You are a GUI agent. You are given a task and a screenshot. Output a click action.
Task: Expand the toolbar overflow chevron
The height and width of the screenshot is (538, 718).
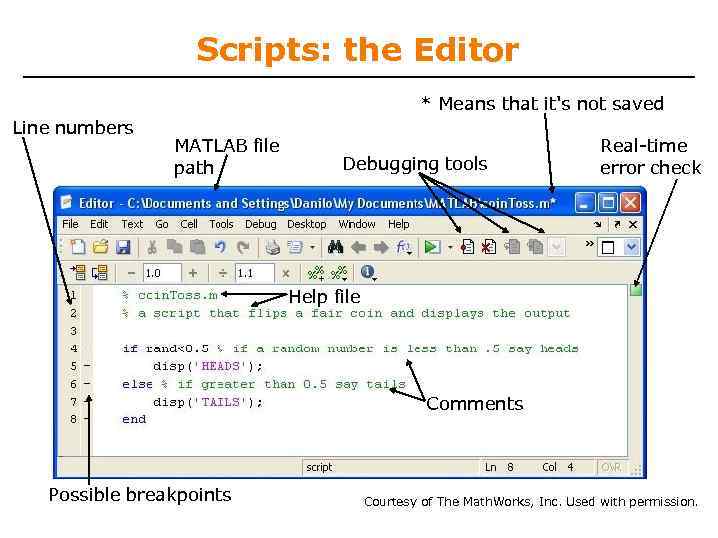tap(589, 244)
